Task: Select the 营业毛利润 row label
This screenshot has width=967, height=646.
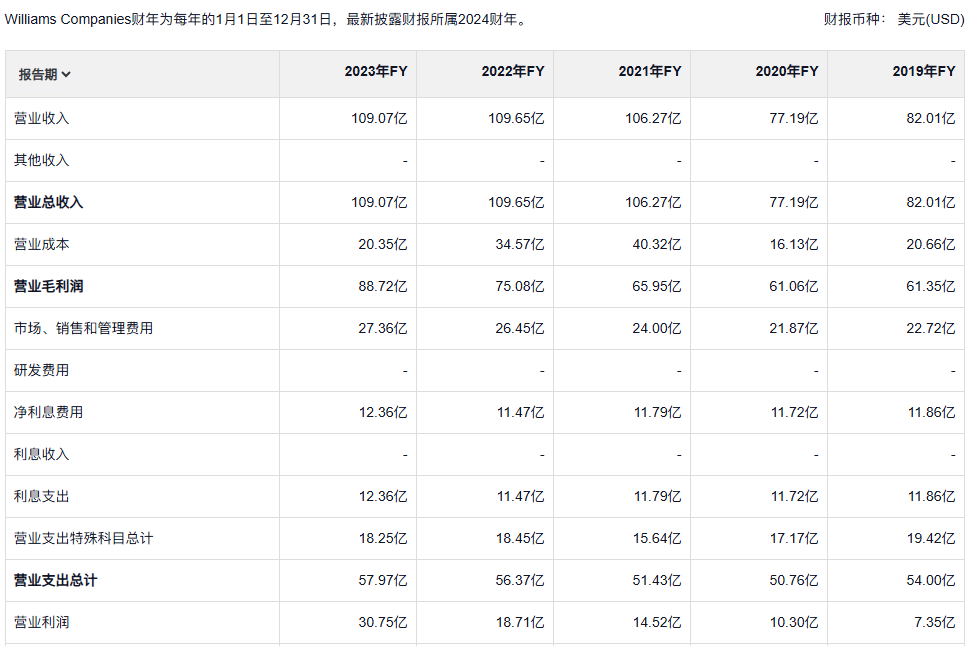Action: 48,286
